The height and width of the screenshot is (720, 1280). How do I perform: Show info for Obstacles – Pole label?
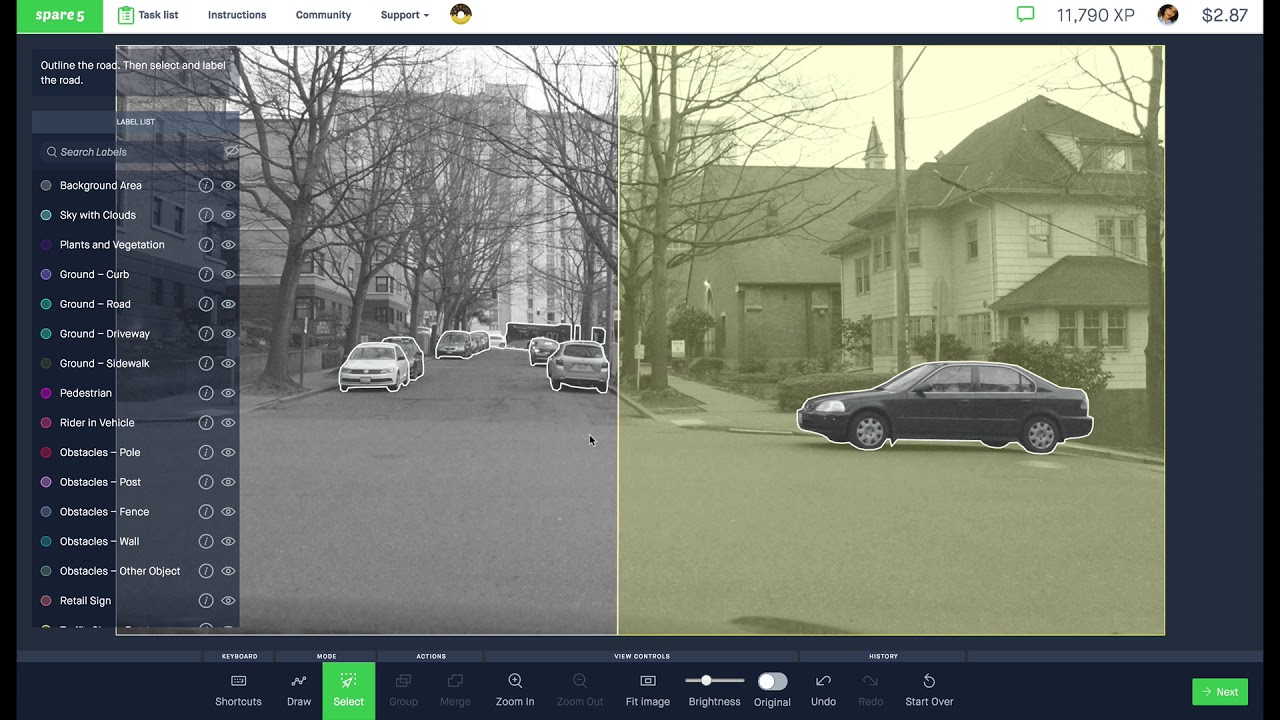[206, 452]
